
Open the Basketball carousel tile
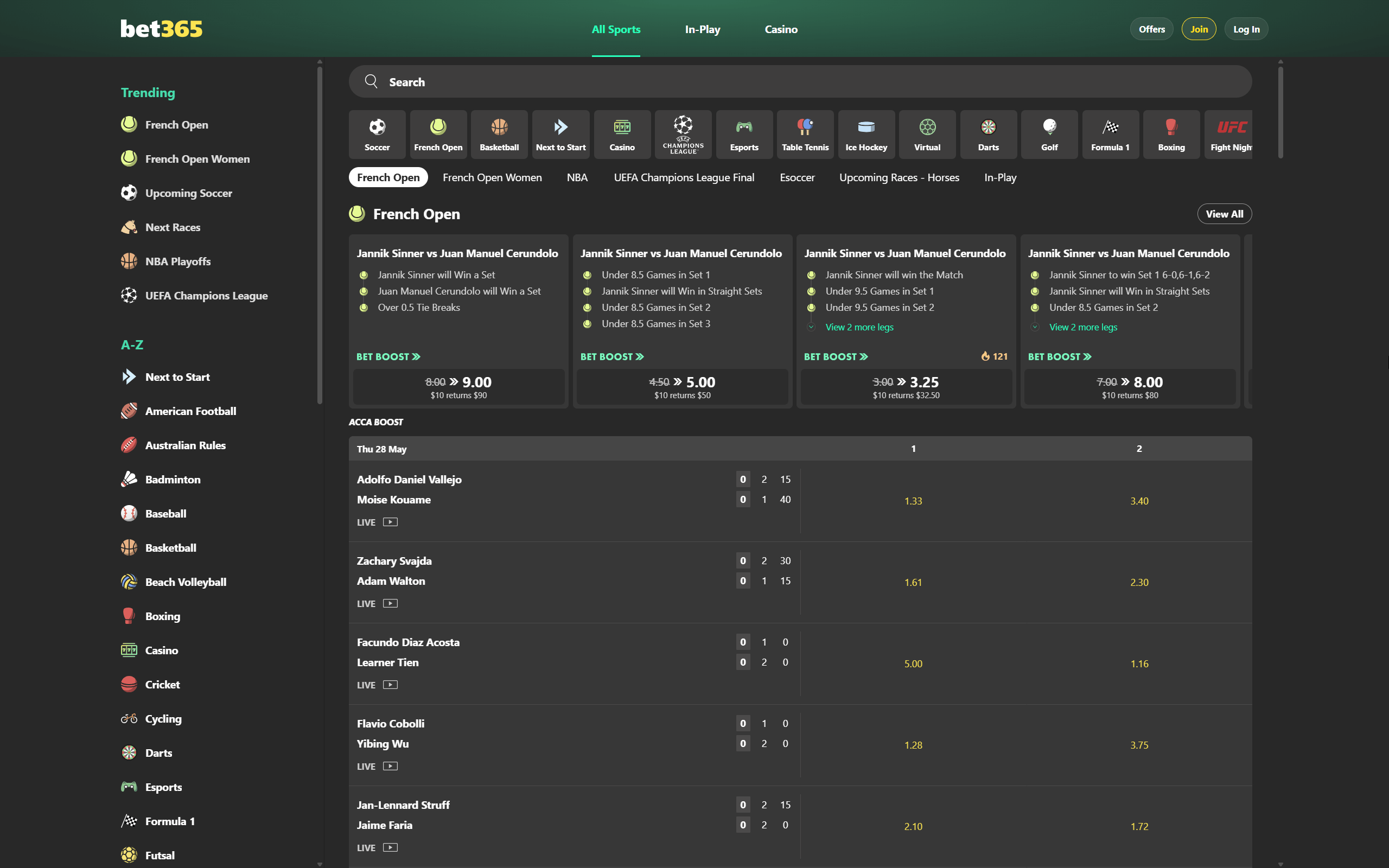pyautogui.click(x=499, y=135)
